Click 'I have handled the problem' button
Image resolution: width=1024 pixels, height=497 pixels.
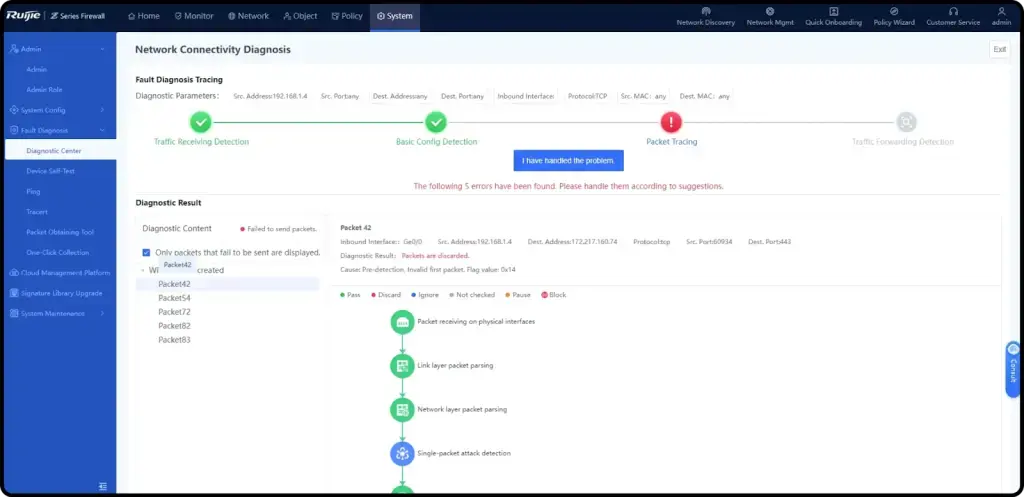pos(568,161)
